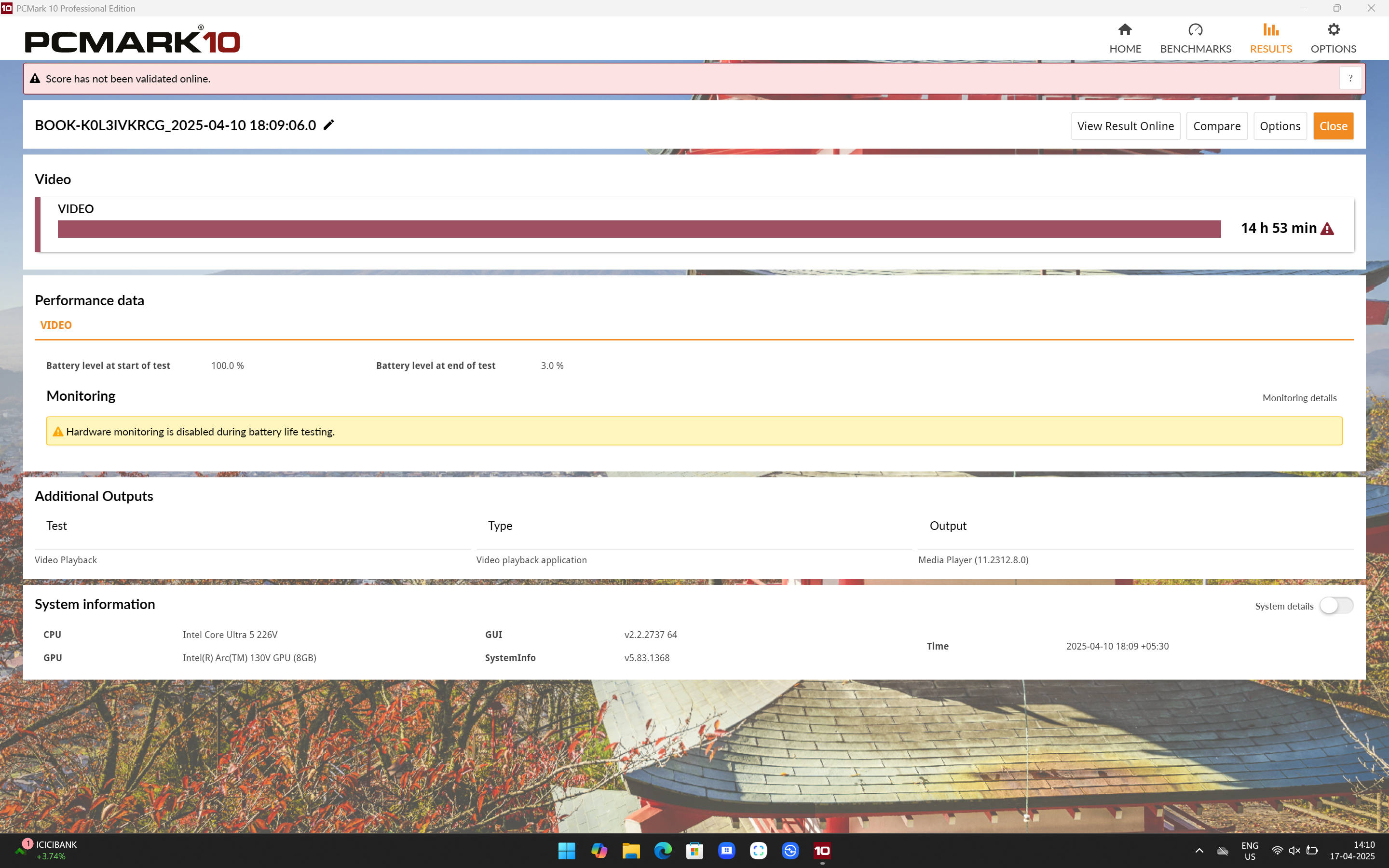
Task: Click the hardware monitoring warning icon
Action: (x=58, y=432)
